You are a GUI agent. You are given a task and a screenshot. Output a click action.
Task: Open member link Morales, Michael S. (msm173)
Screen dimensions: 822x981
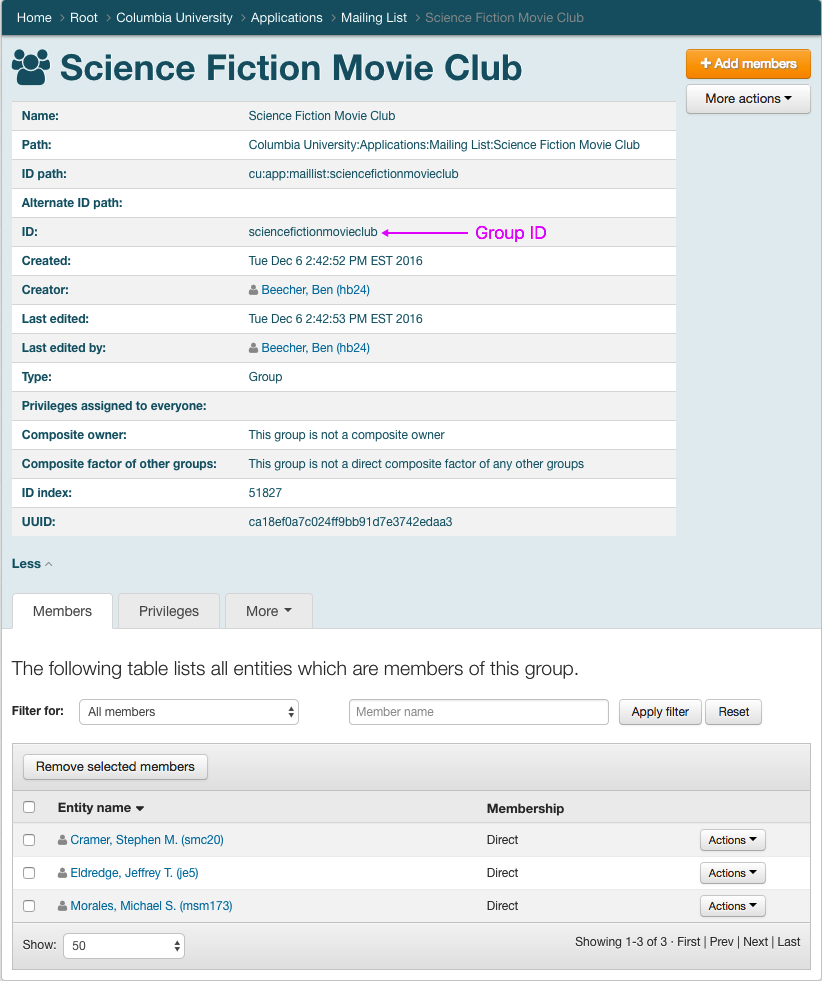(x=151, y=906)
